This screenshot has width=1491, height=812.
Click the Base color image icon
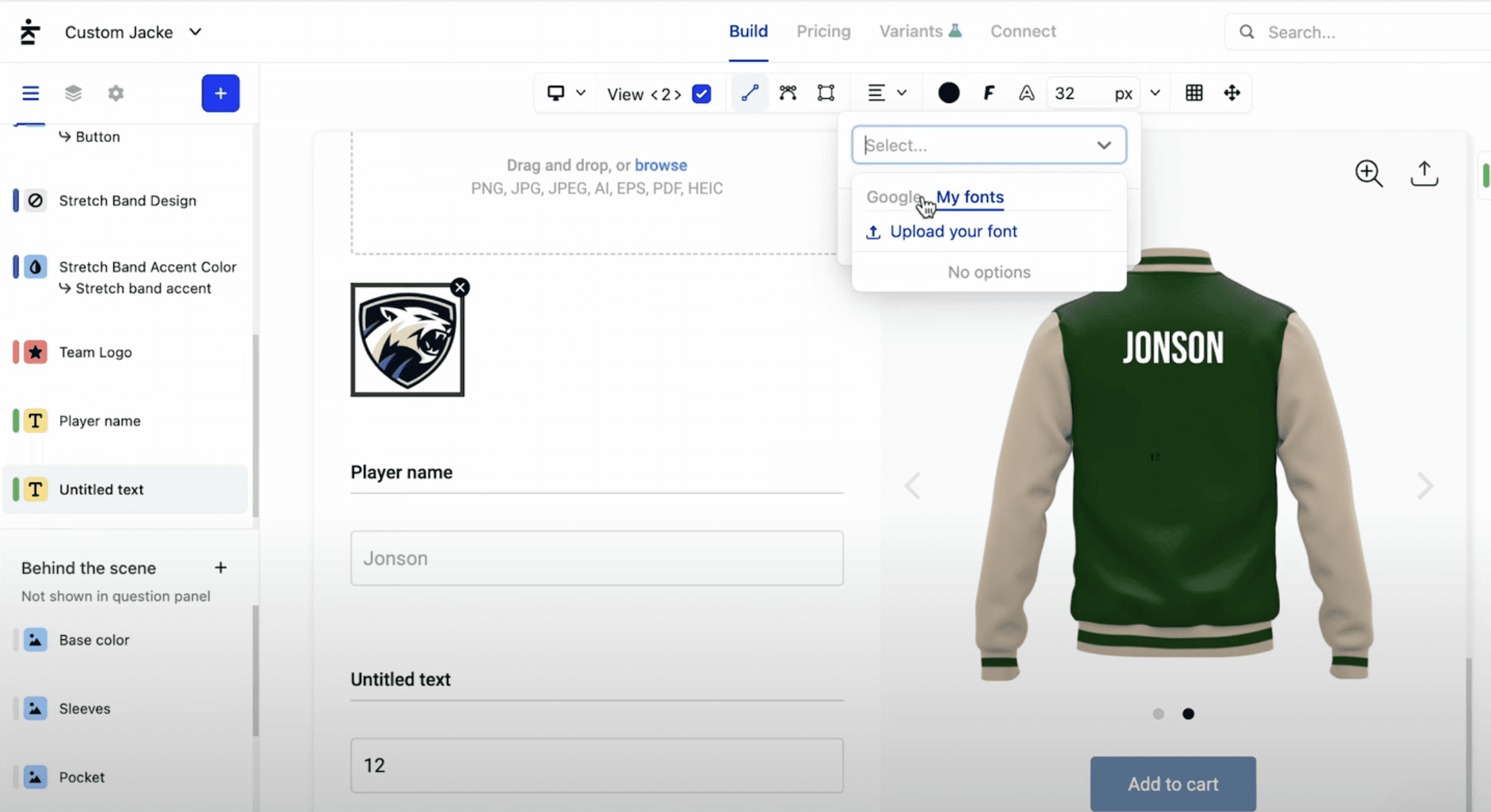pos(36,640)
